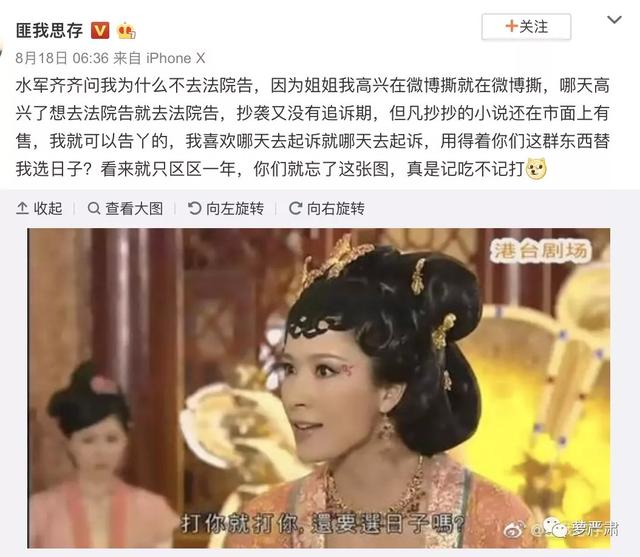
Task: Click the membership crown badge icon
Action: pos(126,31)
